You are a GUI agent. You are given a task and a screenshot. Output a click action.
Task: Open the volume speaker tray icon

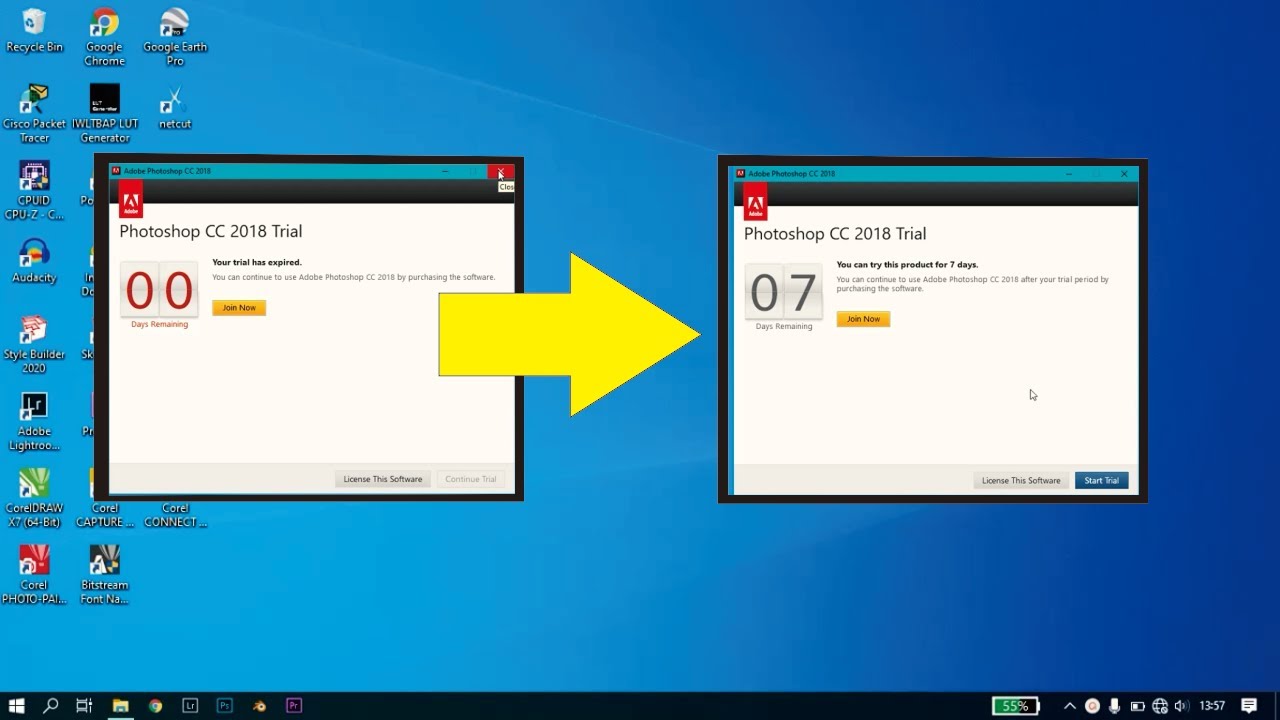click(x=1182, y=706)
